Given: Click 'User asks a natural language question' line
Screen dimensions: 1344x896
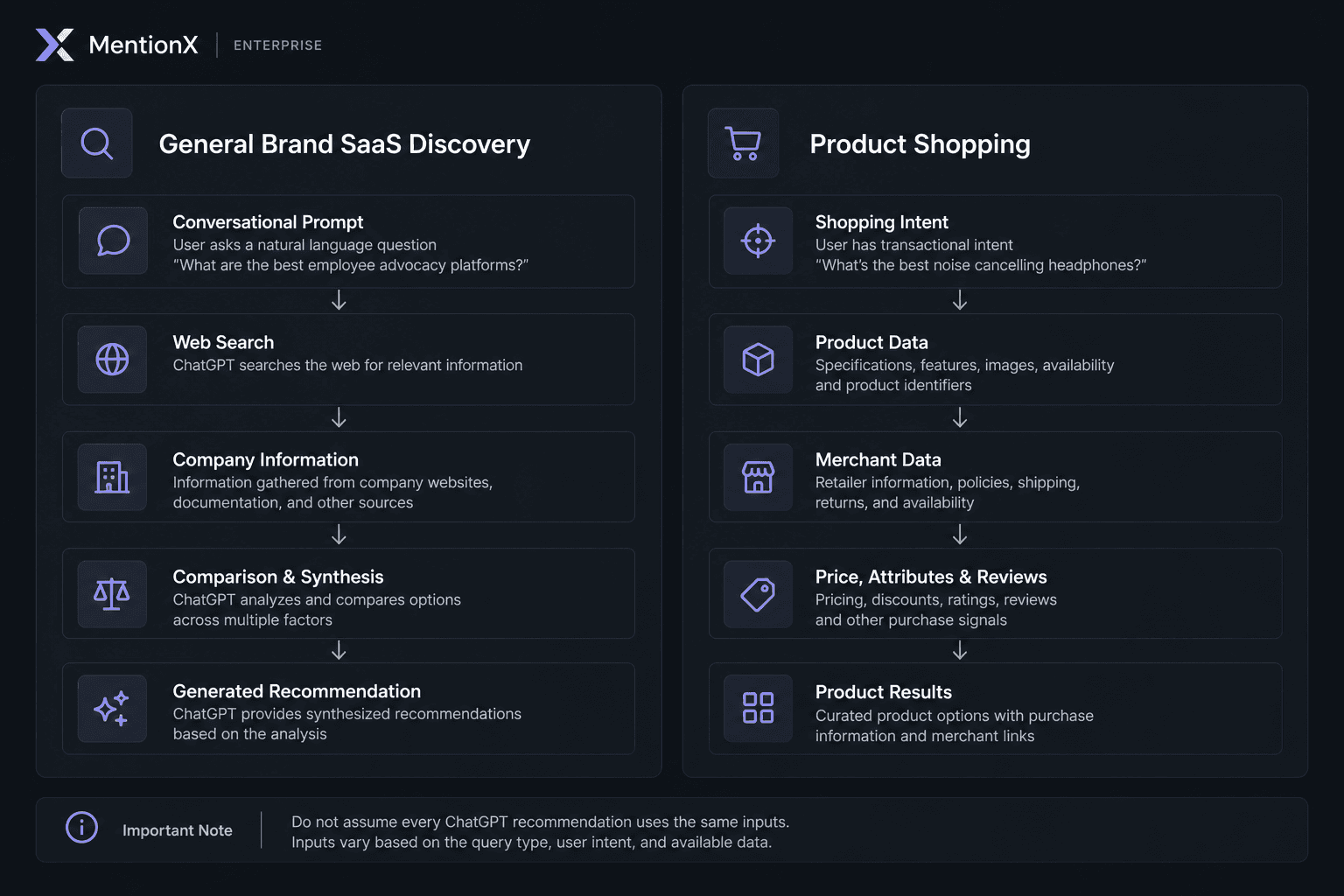Looking at the screenshot, I should 304,245.
